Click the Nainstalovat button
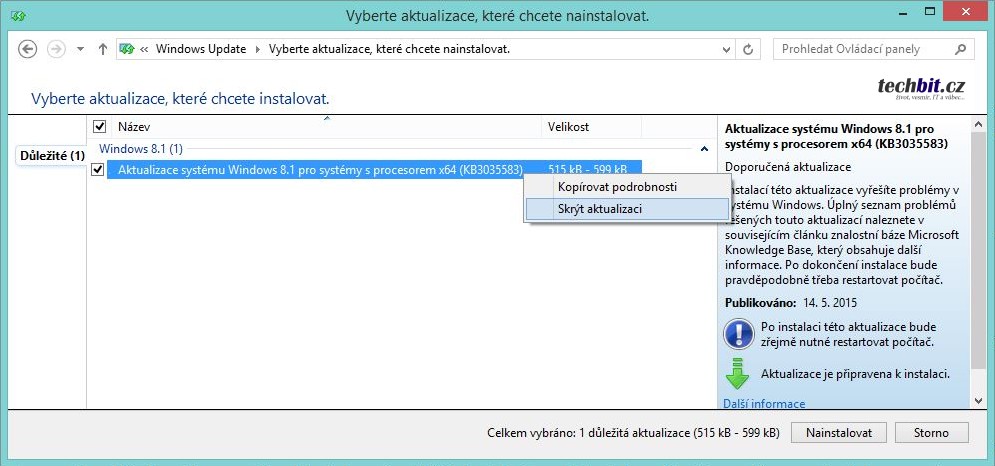Image resolution: width=995 pixels, height=466 pixels. (x=839, y=433)
